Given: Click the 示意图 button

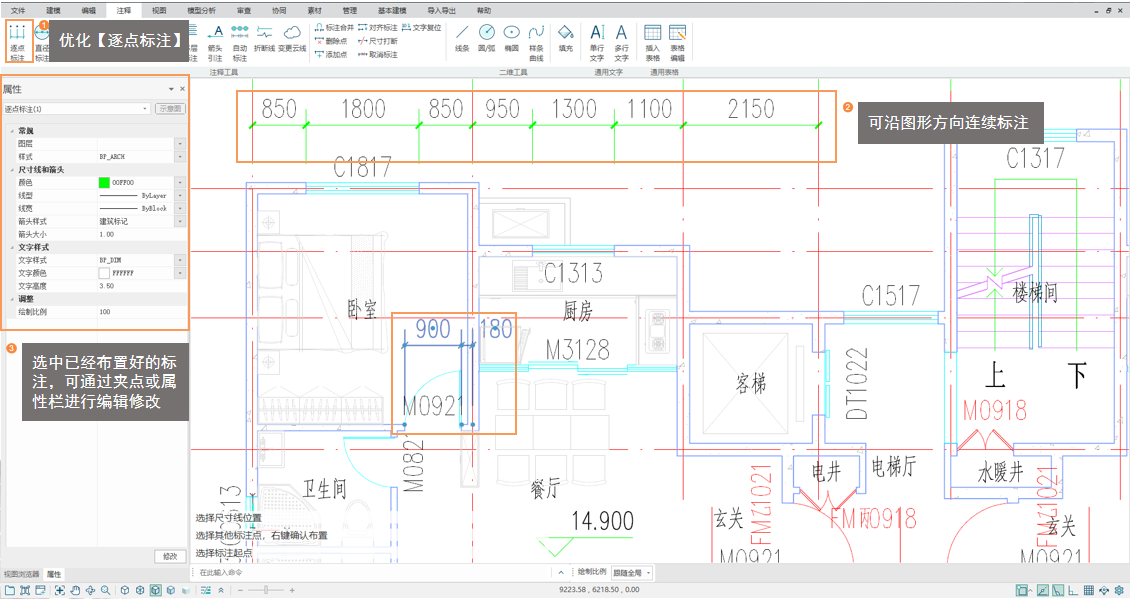Looking at the screenshot, I should point(170,108).
